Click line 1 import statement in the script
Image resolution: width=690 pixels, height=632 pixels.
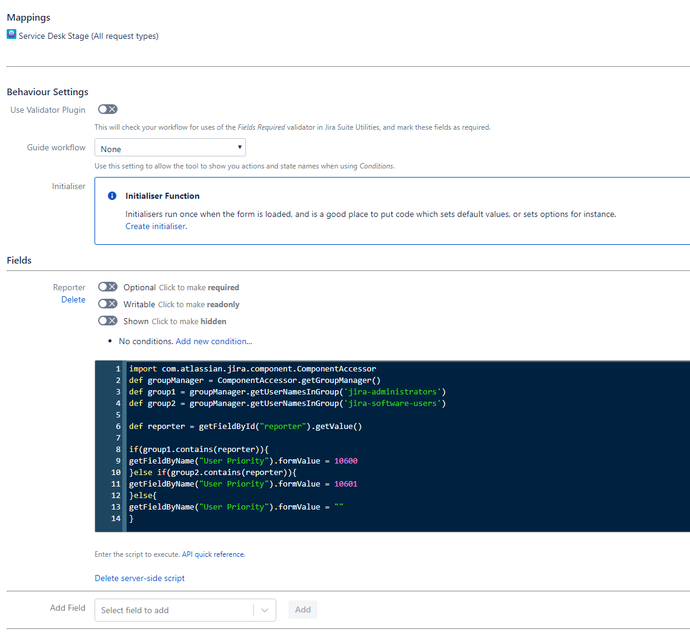[x=253, y=369]
